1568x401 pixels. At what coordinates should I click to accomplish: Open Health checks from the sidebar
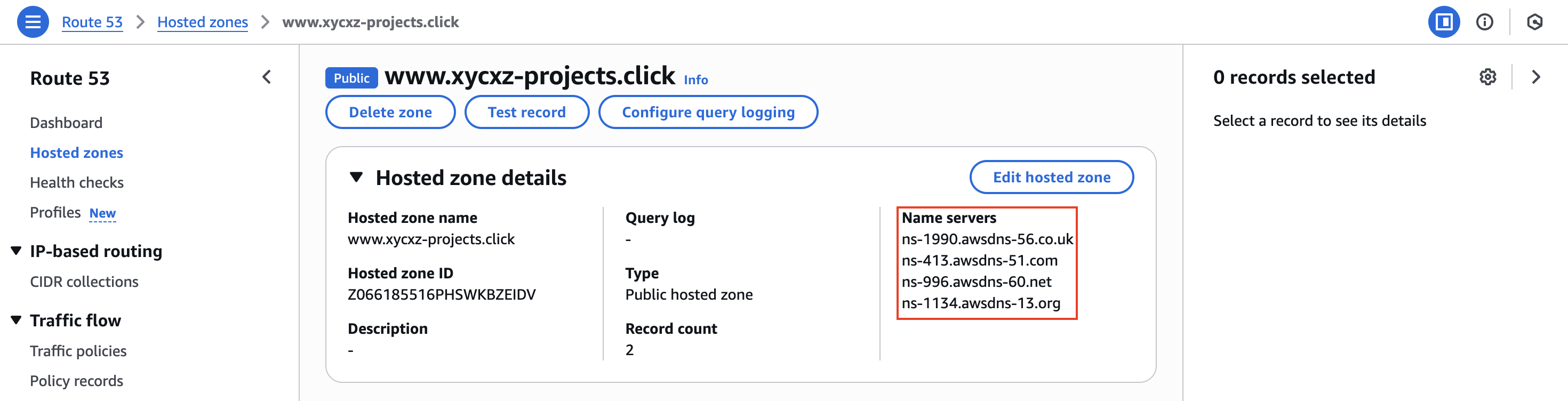click(77, 182)
